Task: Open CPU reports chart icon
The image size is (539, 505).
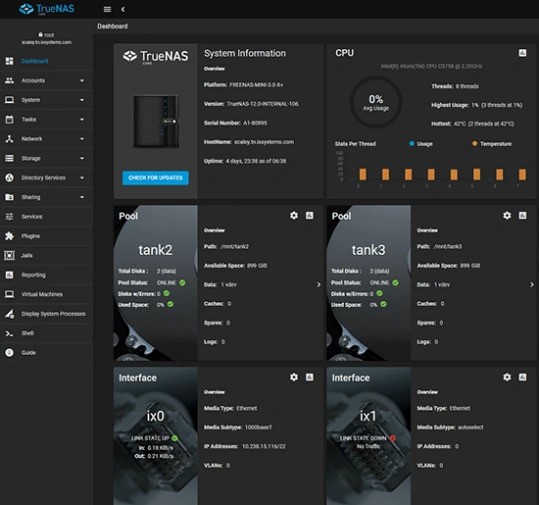Action: coord(522,53)
